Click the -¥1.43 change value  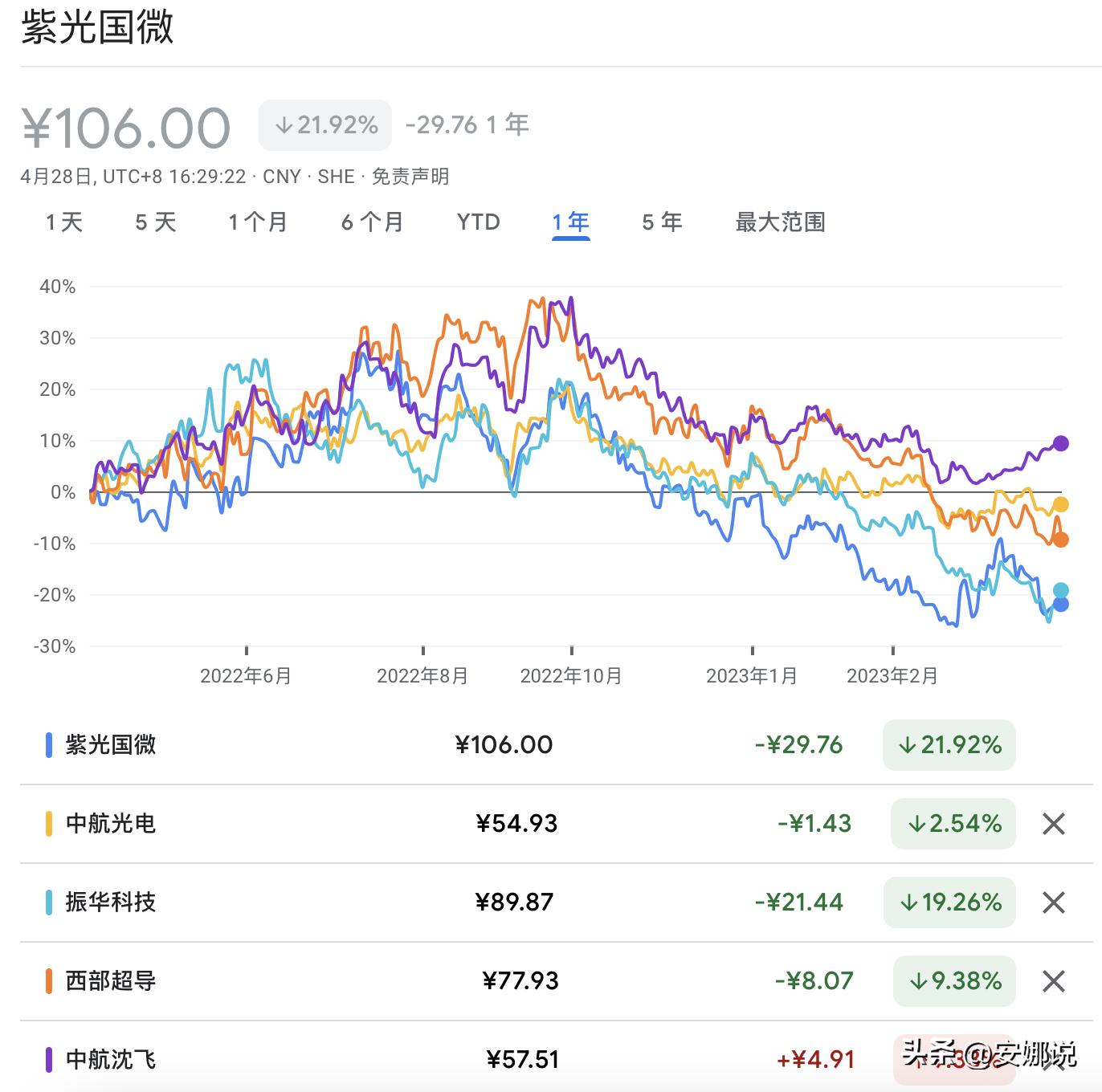coord(814,824)
